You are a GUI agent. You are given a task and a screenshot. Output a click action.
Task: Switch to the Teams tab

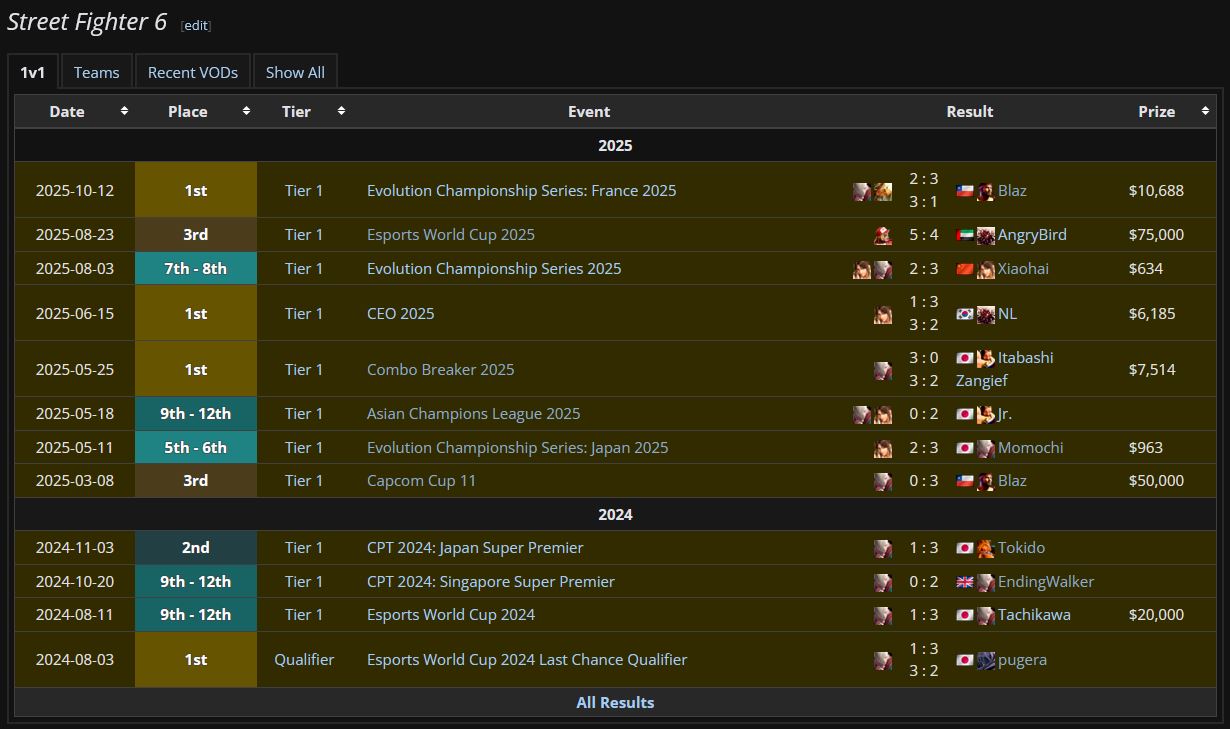tap(96, 72)
